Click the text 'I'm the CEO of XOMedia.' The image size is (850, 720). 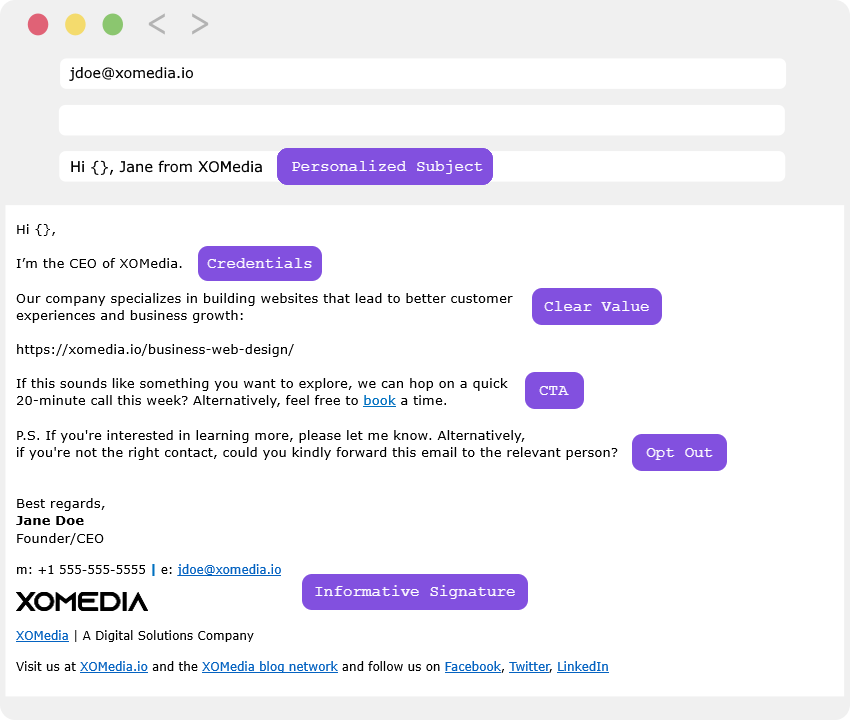click(99, 263)
